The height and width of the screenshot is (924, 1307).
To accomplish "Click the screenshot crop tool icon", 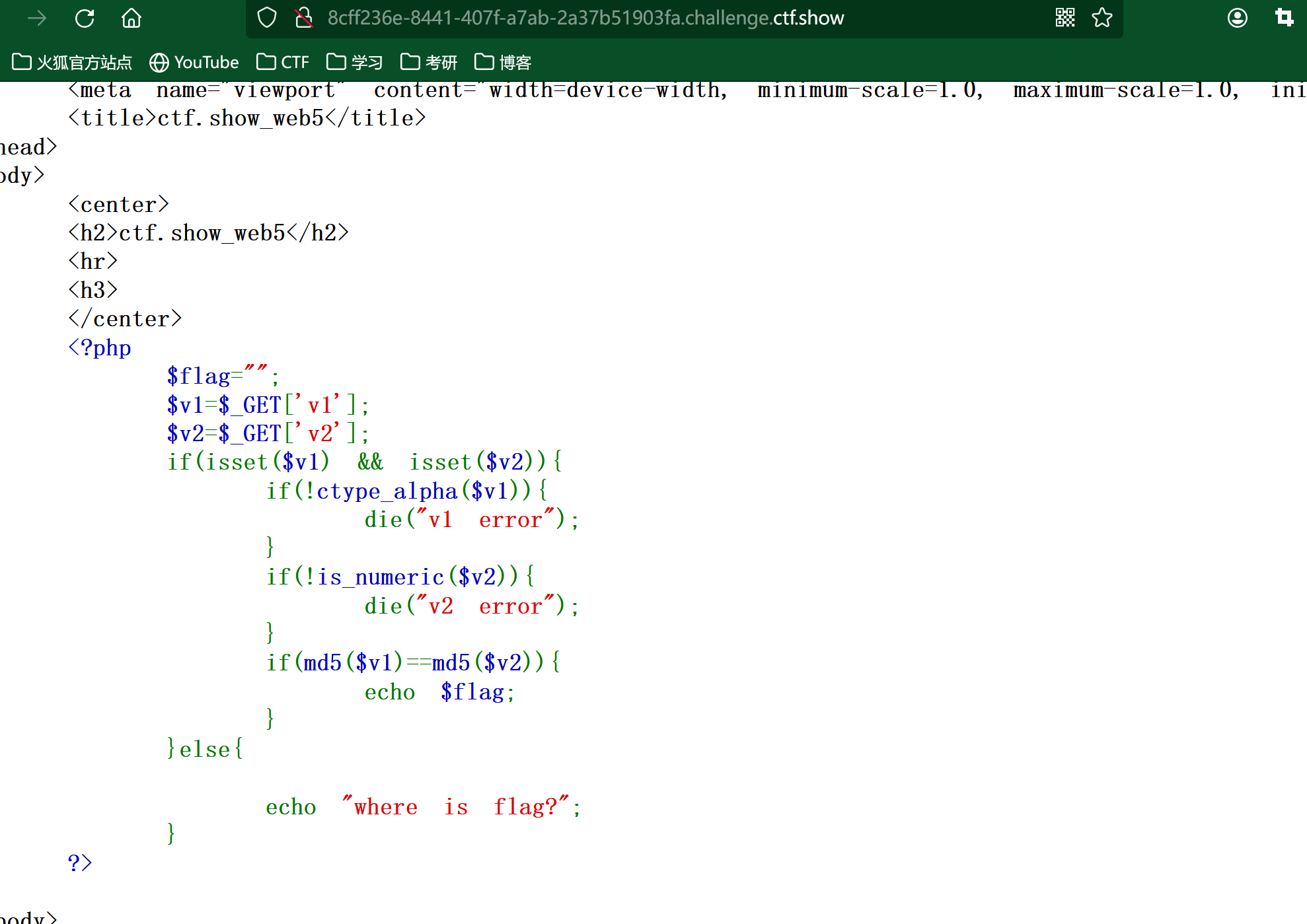I will (x=1284, y=18).
